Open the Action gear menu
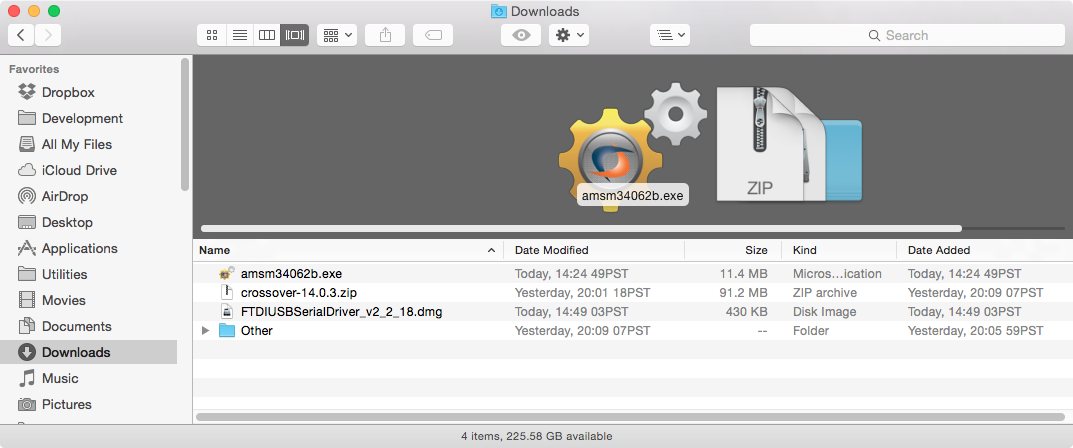Viewport: 1073px width, 448px height. click(x=569, y=36)
